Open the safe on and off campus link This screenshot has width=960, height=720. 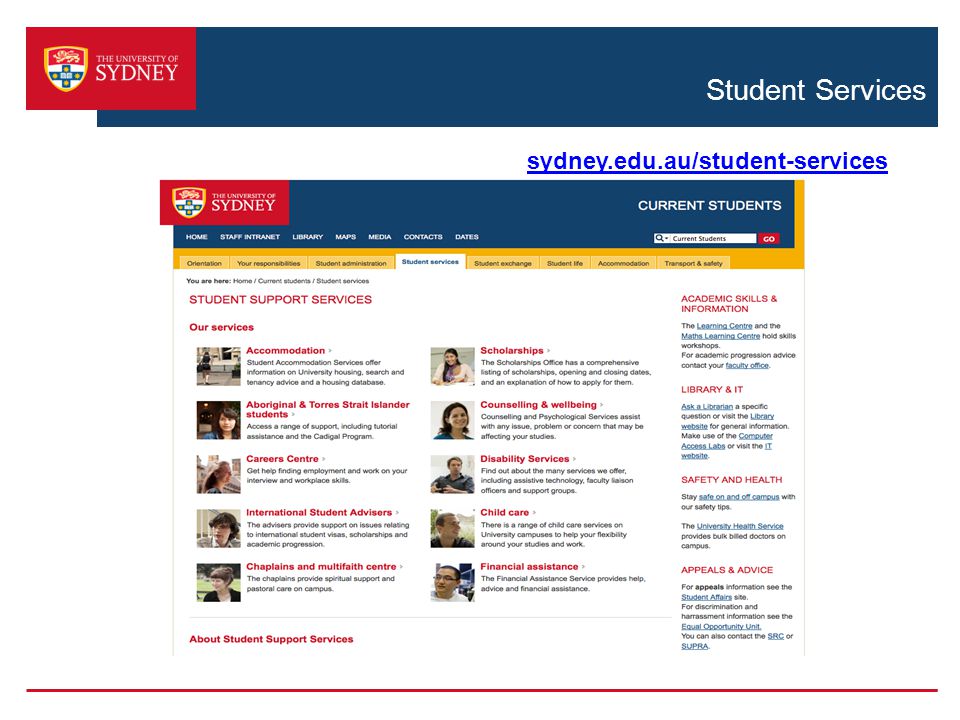(x=739, y=497)
